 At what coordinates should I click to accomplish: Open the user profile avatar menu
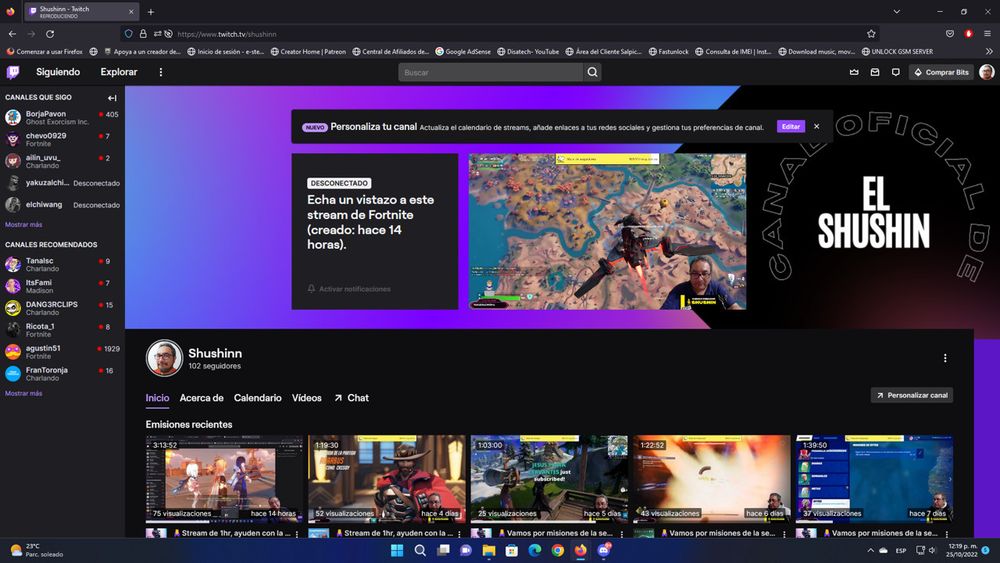[986, 72]
